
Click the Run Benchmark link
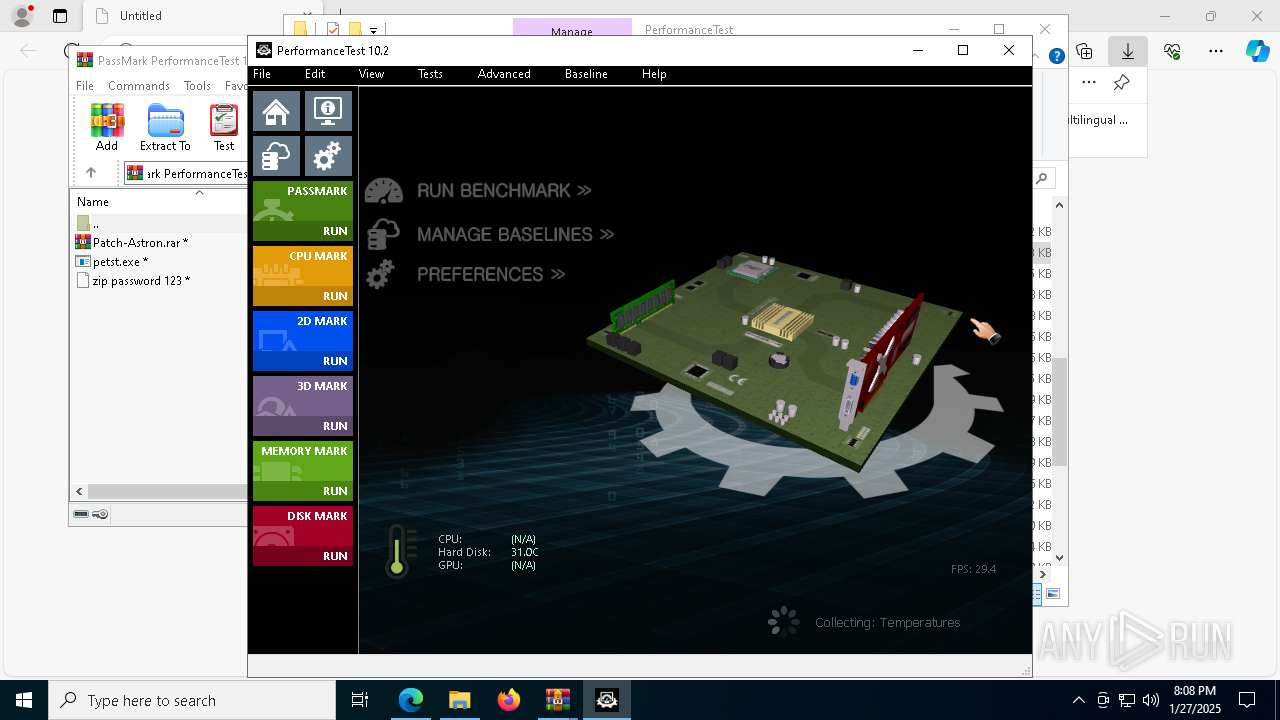point(504,190)
